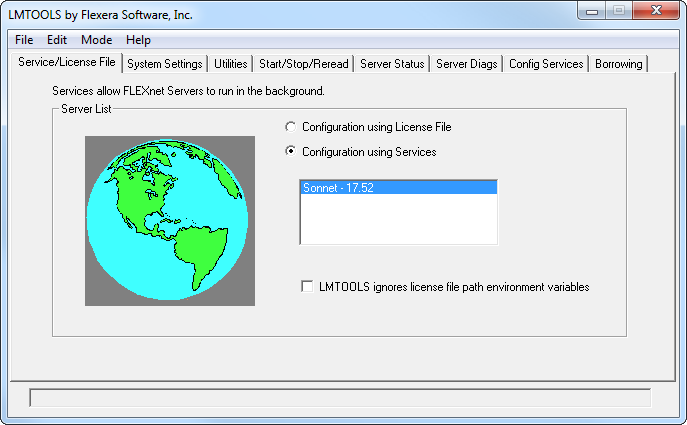Click the status bar field at bottom

point(340,398)
